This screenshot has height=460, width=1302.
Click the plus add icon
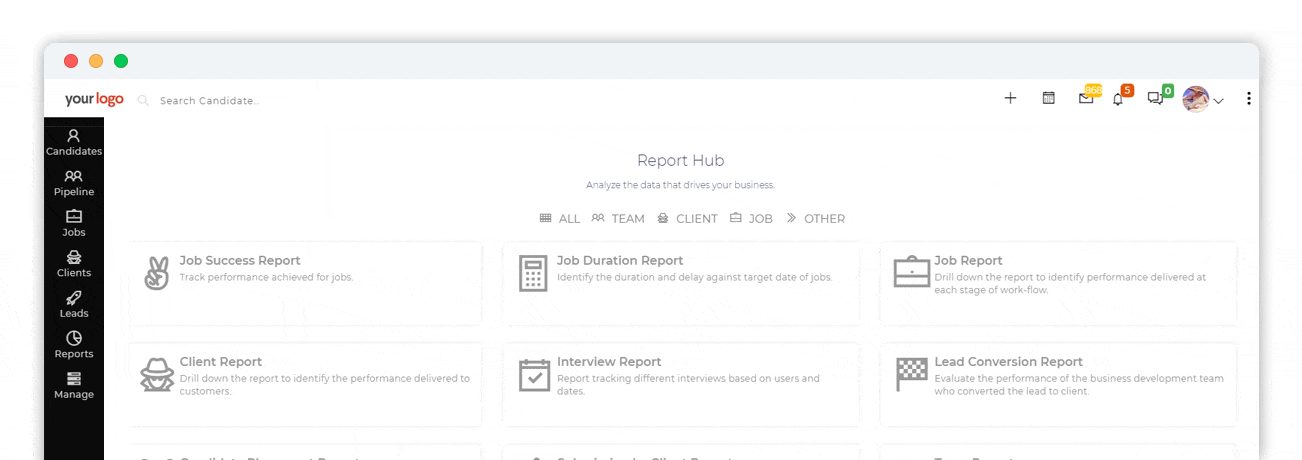[1010, 98]
